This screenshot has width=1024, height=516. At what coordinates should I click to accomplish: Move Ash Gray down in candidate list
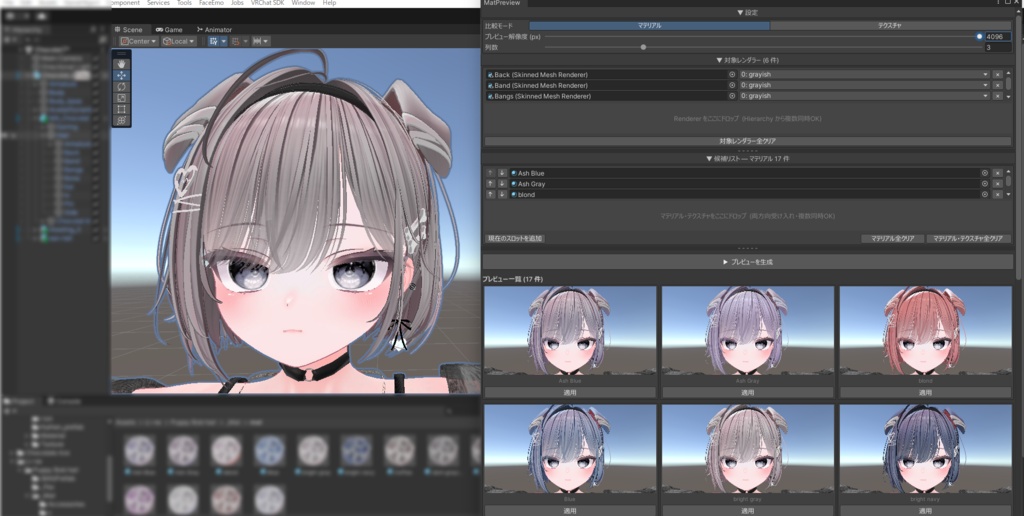pos(502,184)
